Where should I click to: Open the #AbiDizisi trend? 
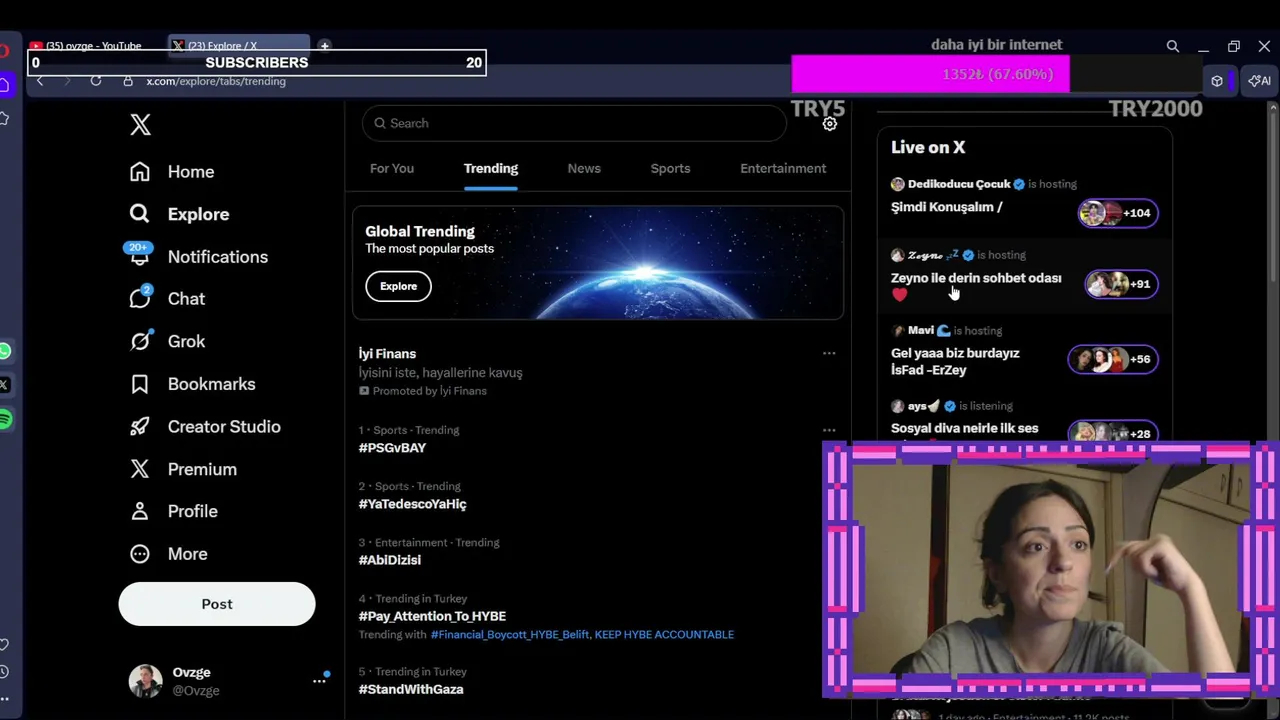click(x=390, y=560)
